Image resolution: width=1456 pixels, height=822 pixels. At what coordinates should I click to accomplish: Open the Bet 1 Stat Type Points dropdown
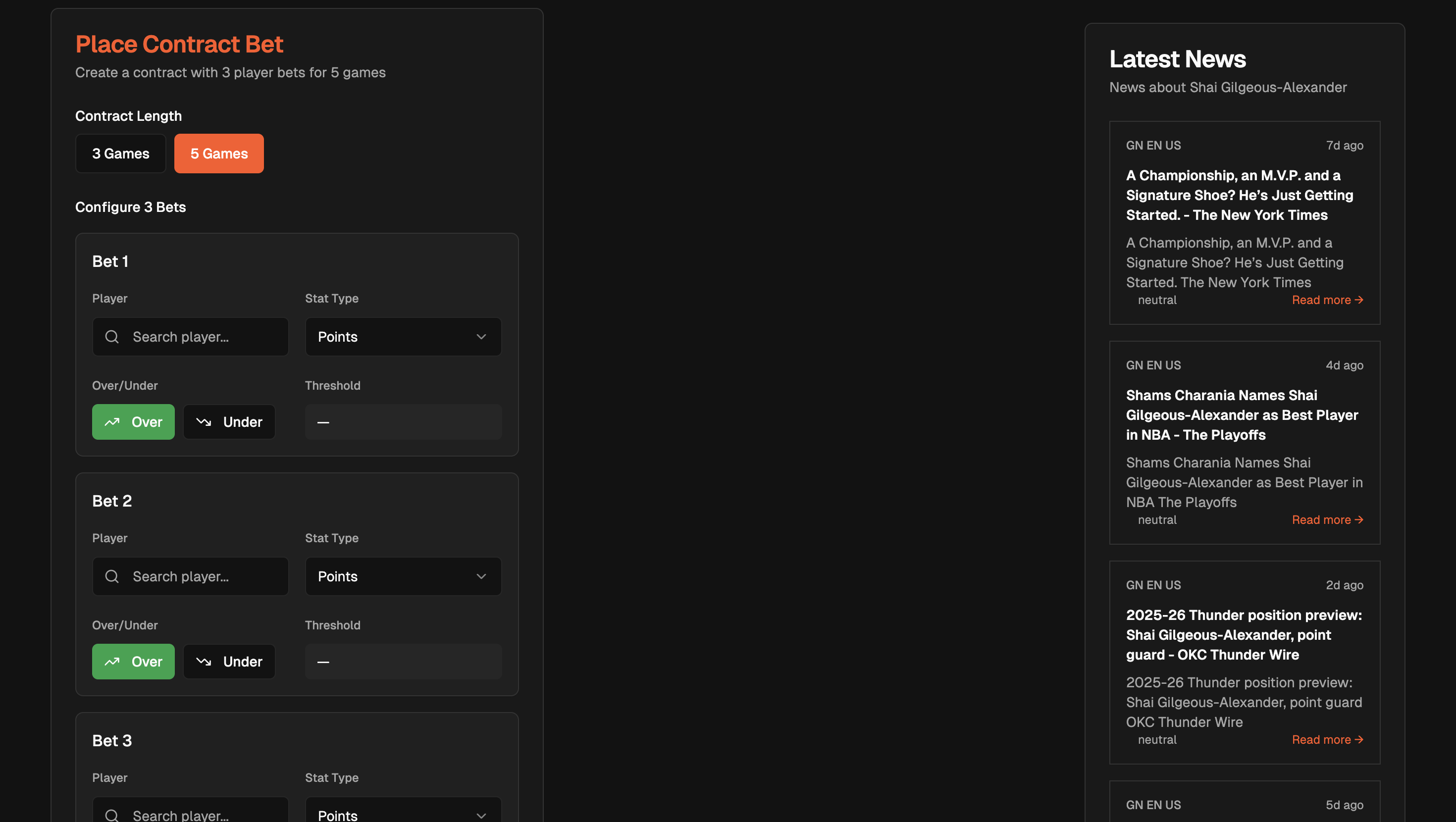point(403,337)
